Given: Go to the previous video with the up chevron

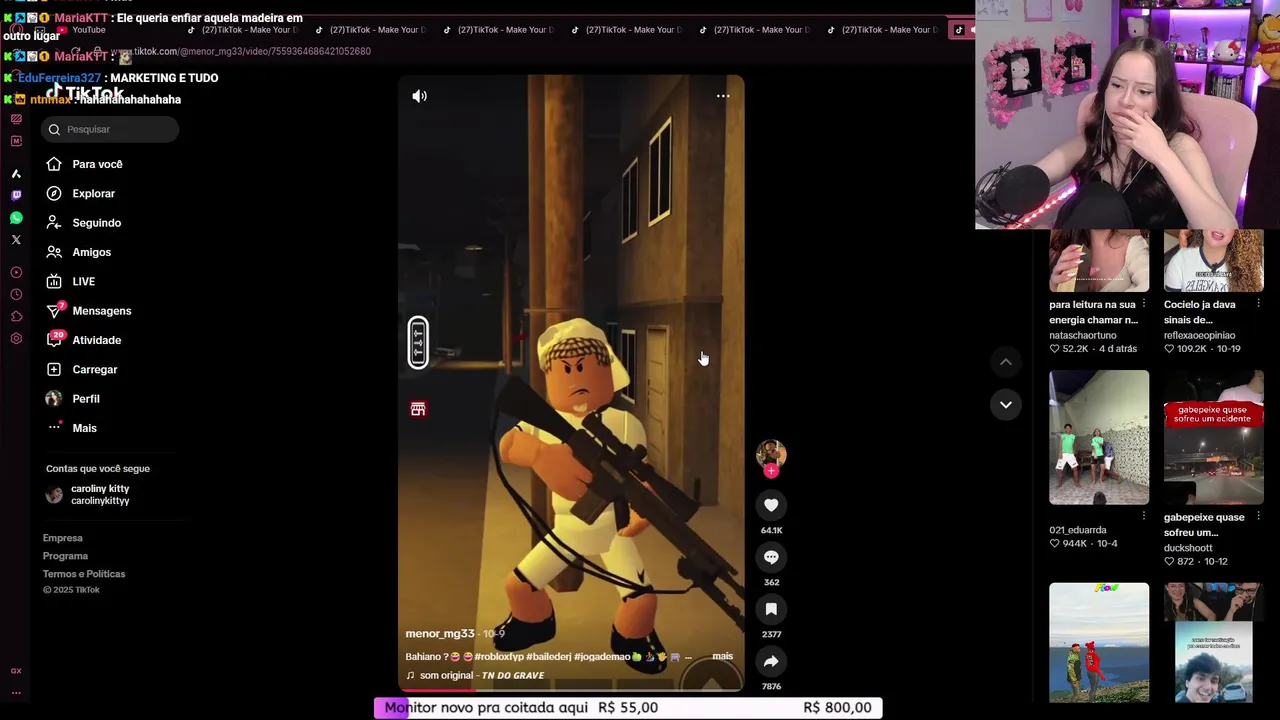Looking at the screenshot, I should tap(1006, 362).
